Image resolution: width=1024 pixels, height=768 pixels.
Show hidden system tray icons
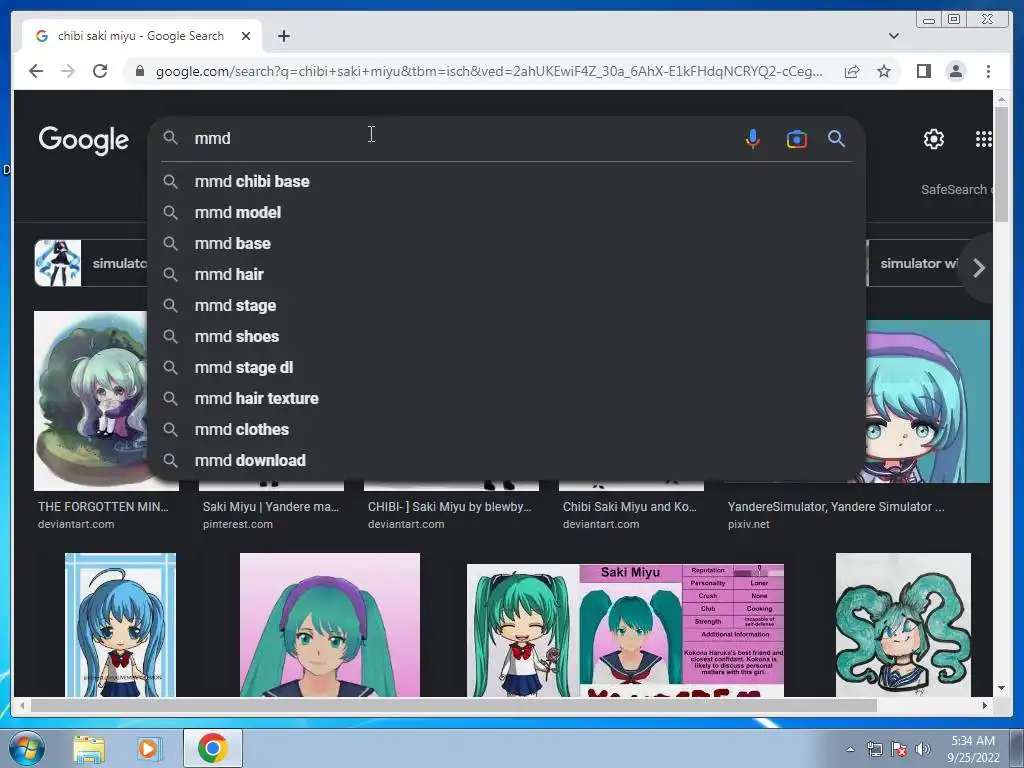[x=850, y=749]
